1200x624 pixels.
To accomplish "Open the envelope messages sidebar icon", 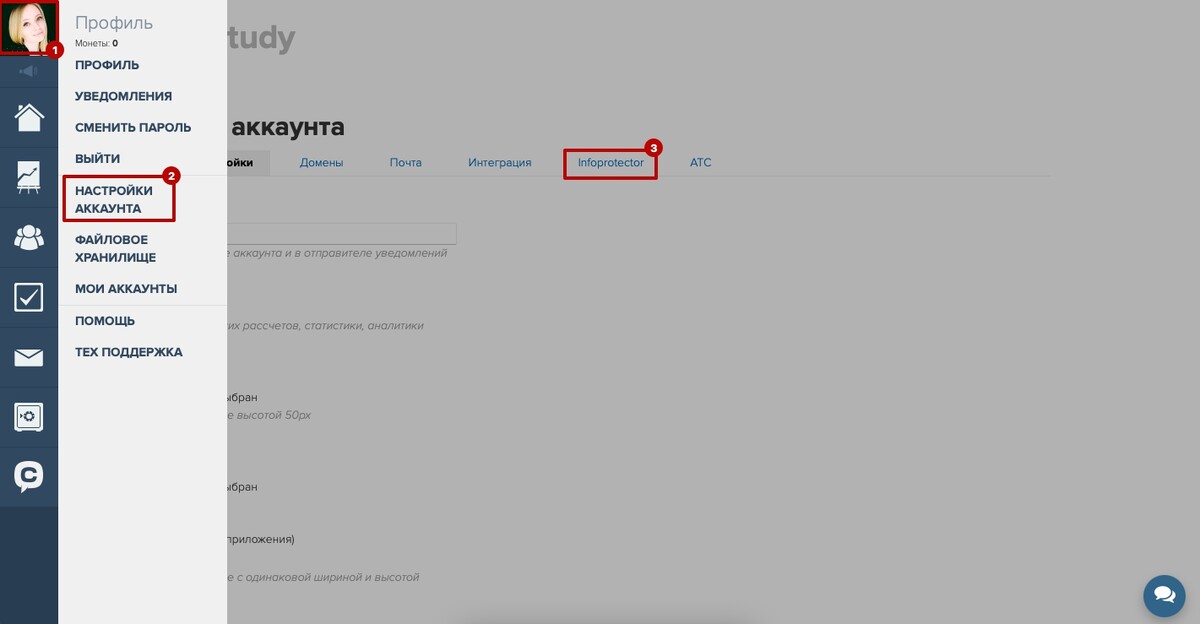I will click(x=29, y=357).
